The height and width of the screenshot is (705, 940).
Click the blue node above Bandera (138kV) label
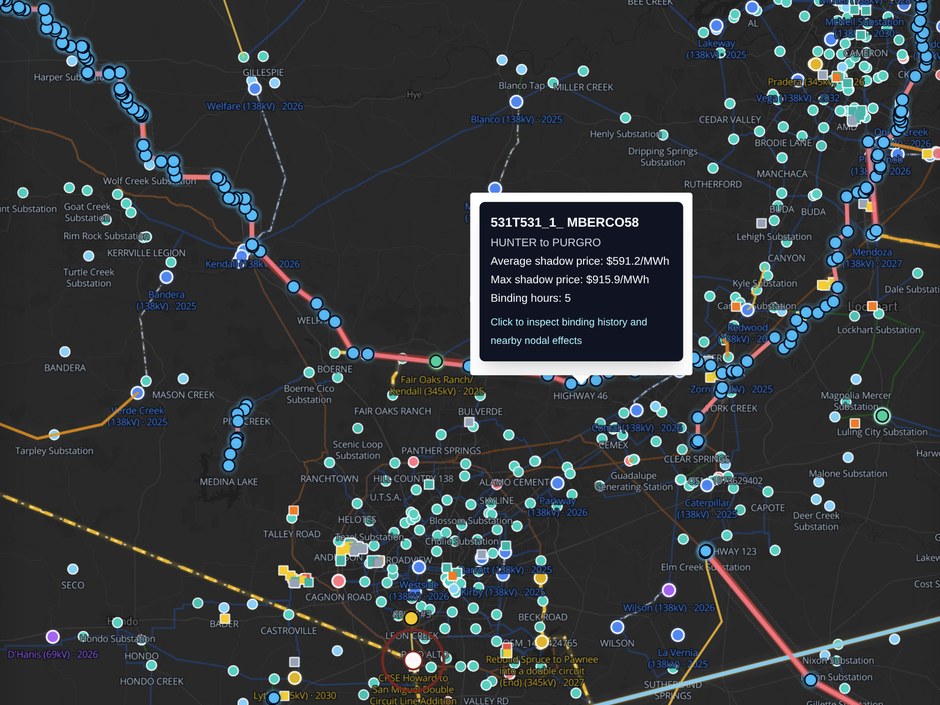167,277
